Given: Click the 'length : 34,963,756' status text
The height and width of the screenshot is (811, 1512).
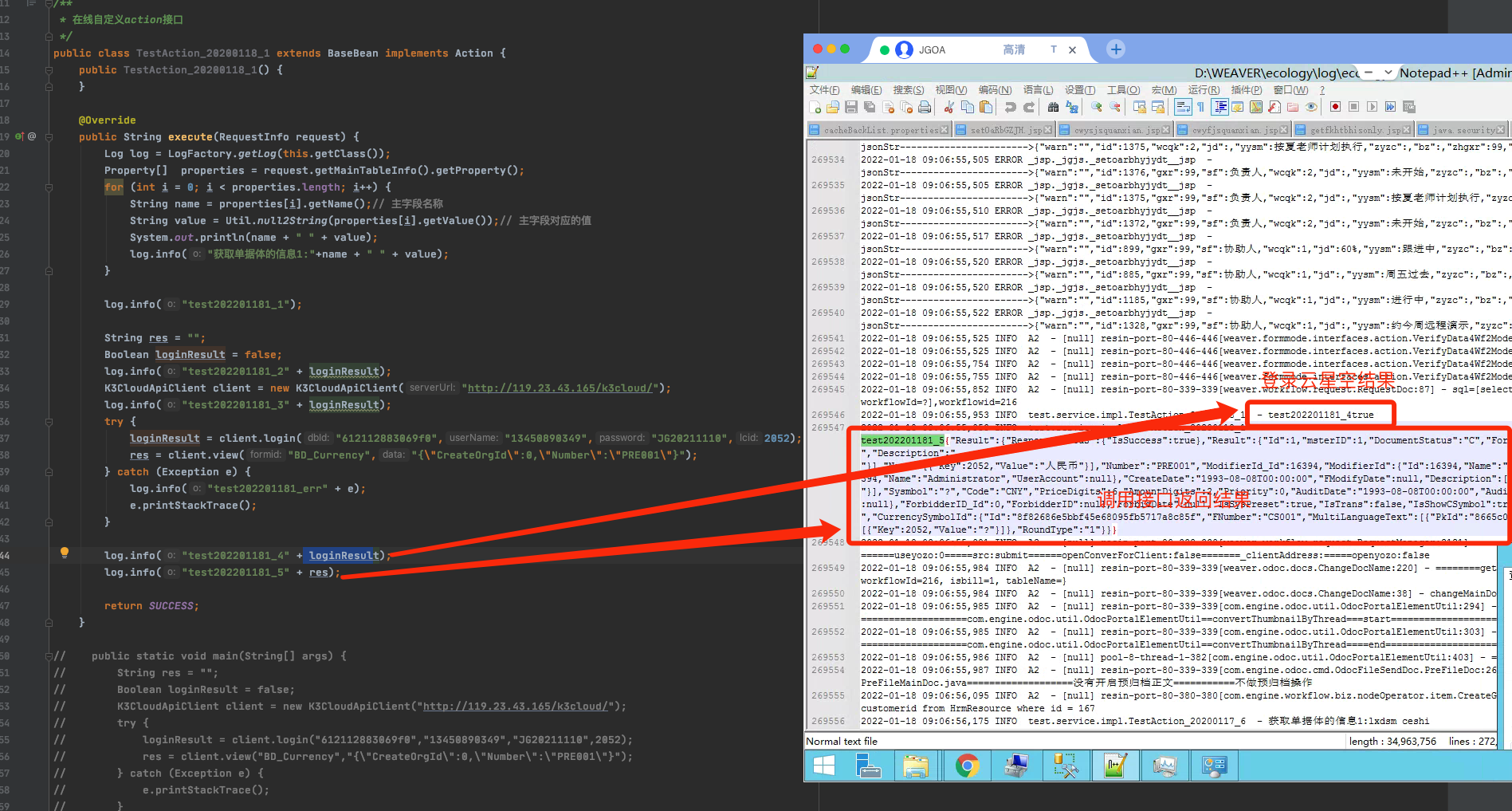Looking at the screenshot, I should (x=1392, y=742).
